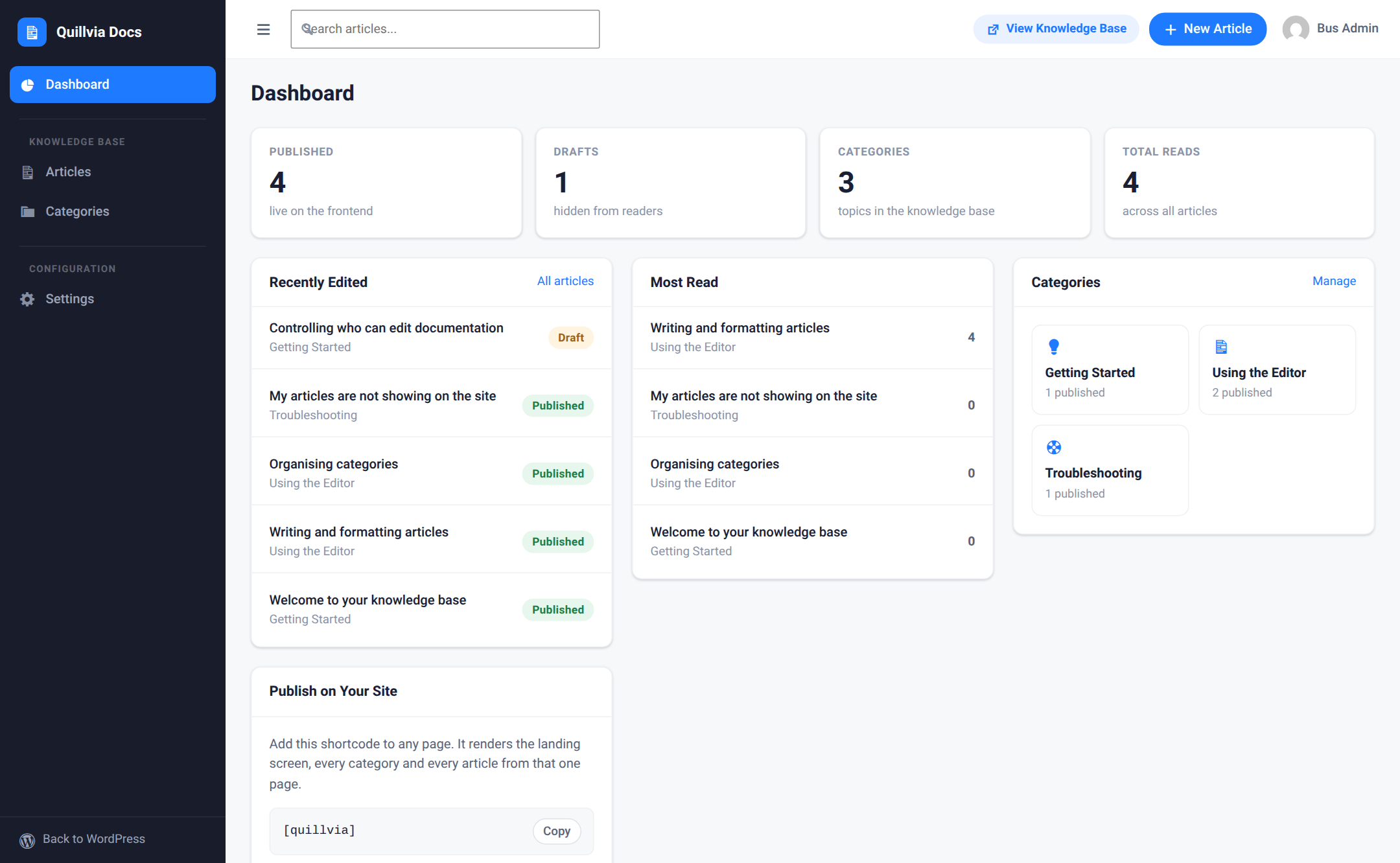Open the Troubleshooting category card

tap(1110, 470)
